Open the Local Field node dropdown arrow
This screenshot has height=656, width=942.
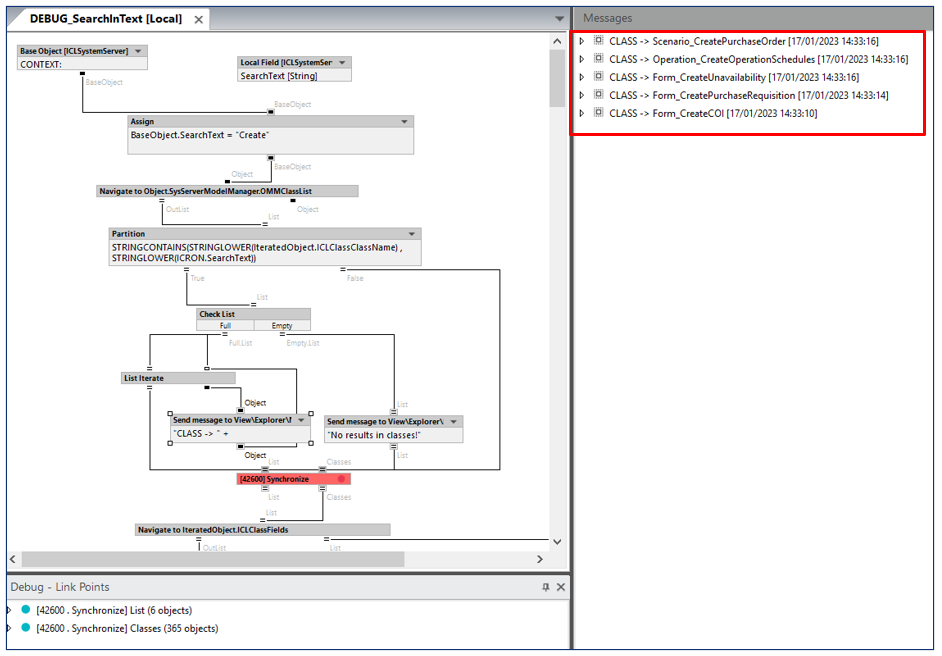tap(342, 62)
